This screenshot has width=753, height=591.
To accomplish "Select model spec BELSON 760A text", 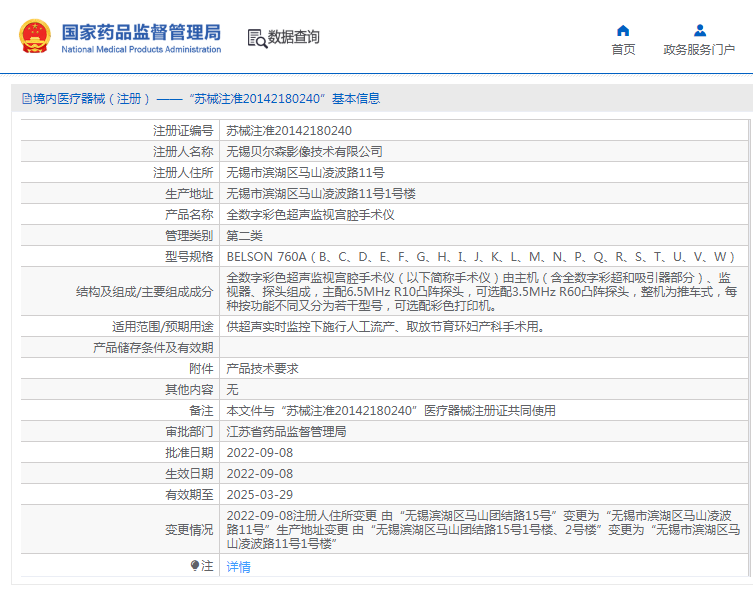I will tap(481, 257).
